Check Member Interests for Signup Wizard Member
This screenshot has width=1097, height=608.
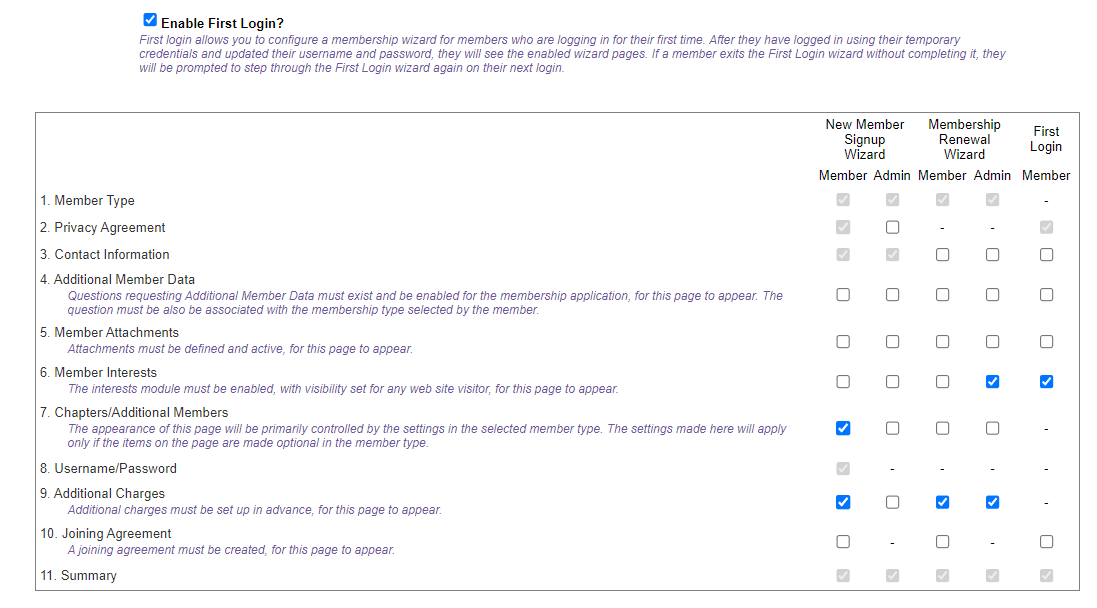click(843, 381)
